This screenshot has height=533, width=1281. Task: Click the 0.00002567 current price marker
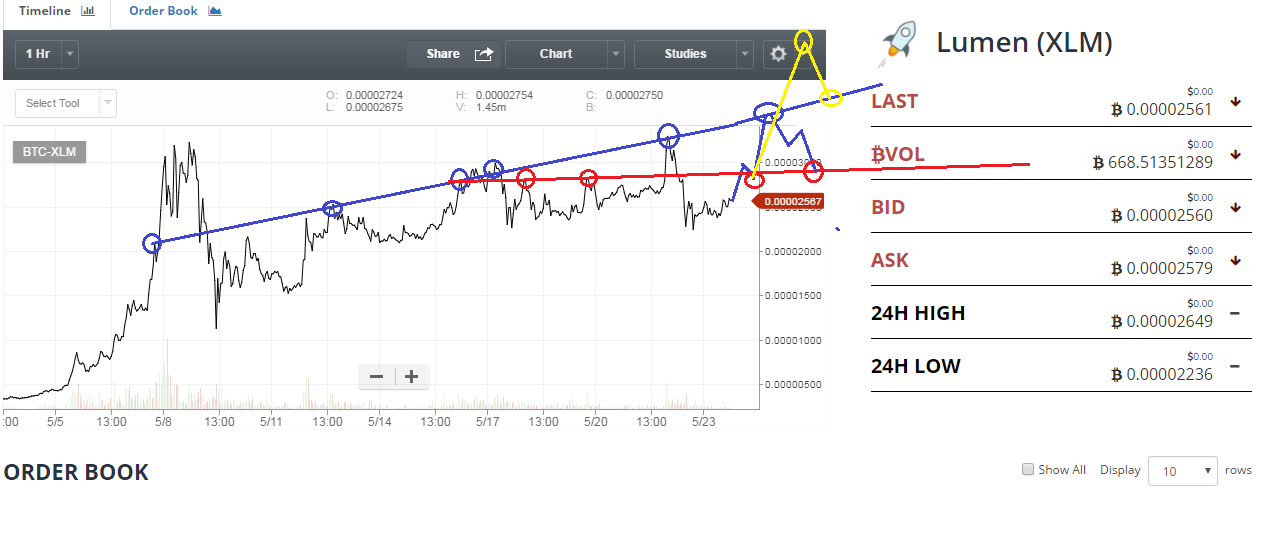[x=790, y=202]
